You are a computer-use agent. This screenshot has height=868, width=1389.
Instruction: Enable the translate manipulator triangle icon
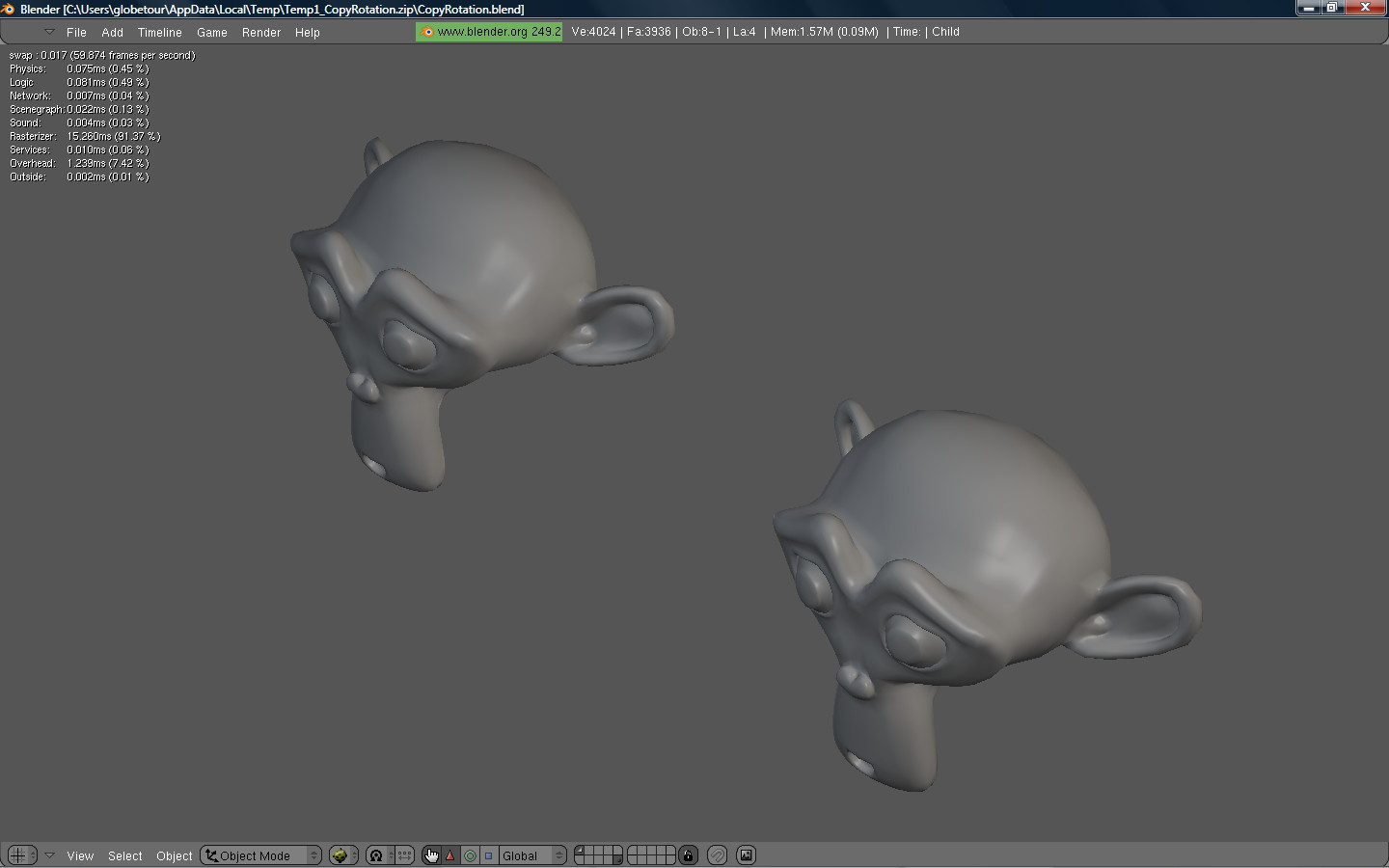tap(450, 855)
